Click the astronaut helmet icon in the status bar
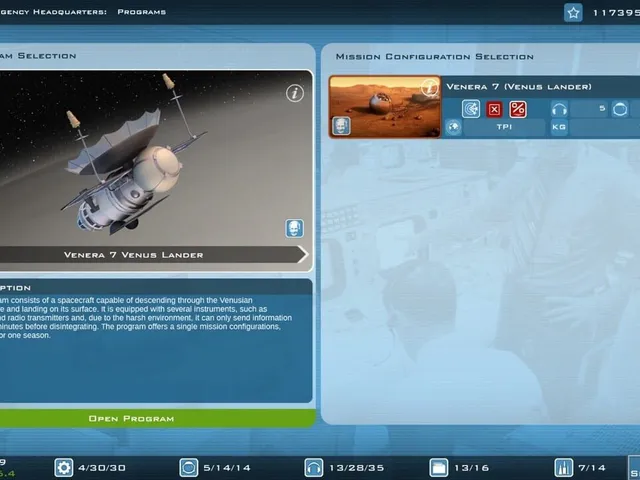This screenshot has width=640, height=480. pos(189,468)
